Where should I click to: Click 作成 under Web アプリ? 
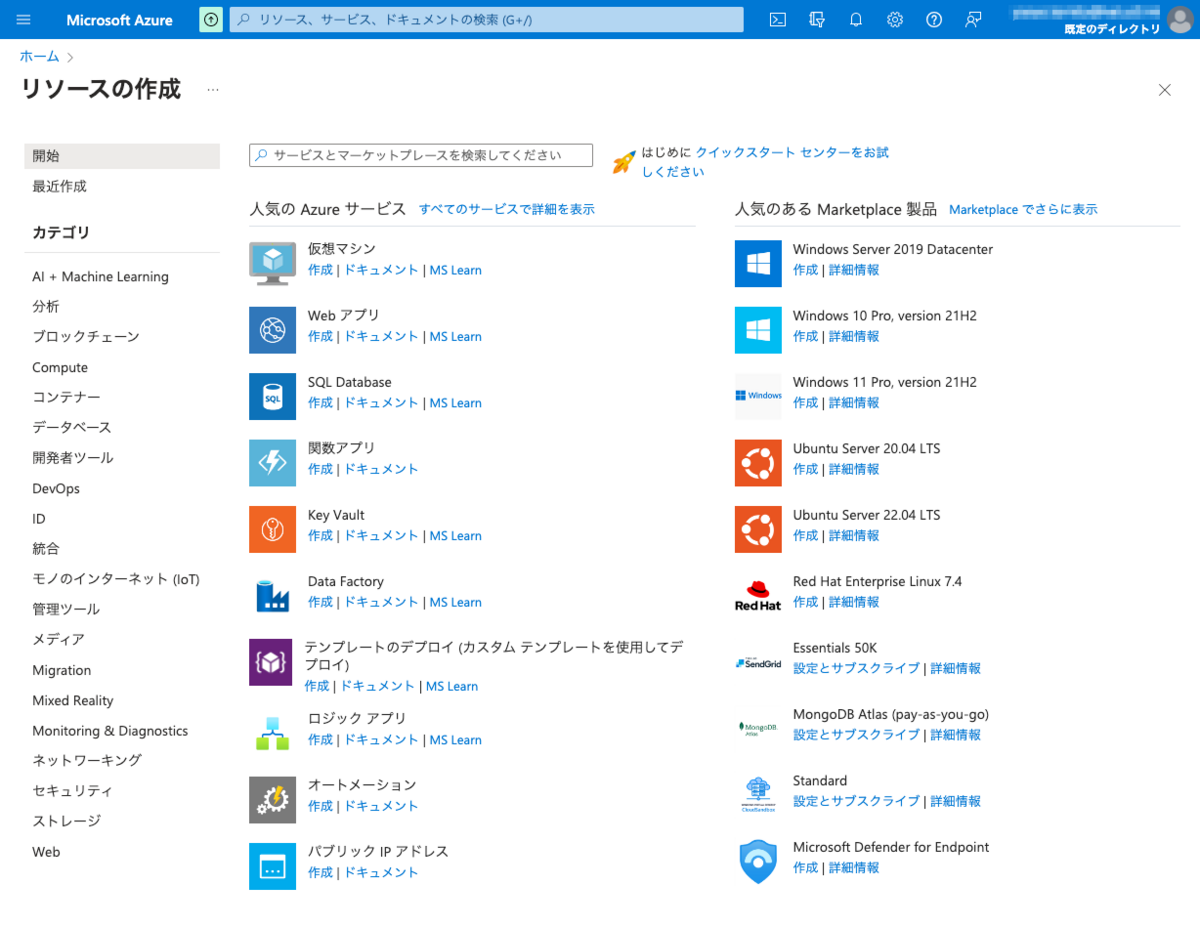pos(320,336)
